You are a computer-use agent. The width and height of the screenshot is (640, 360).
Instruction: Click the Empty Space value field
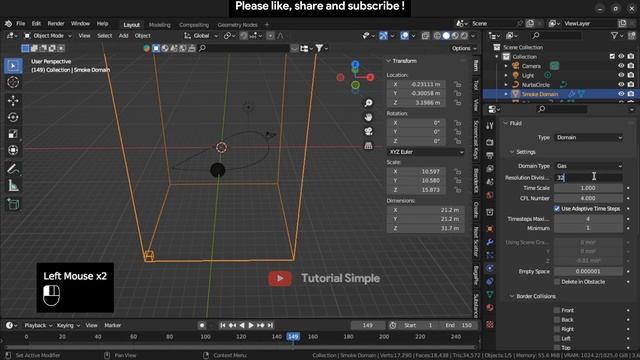point(588,271)
